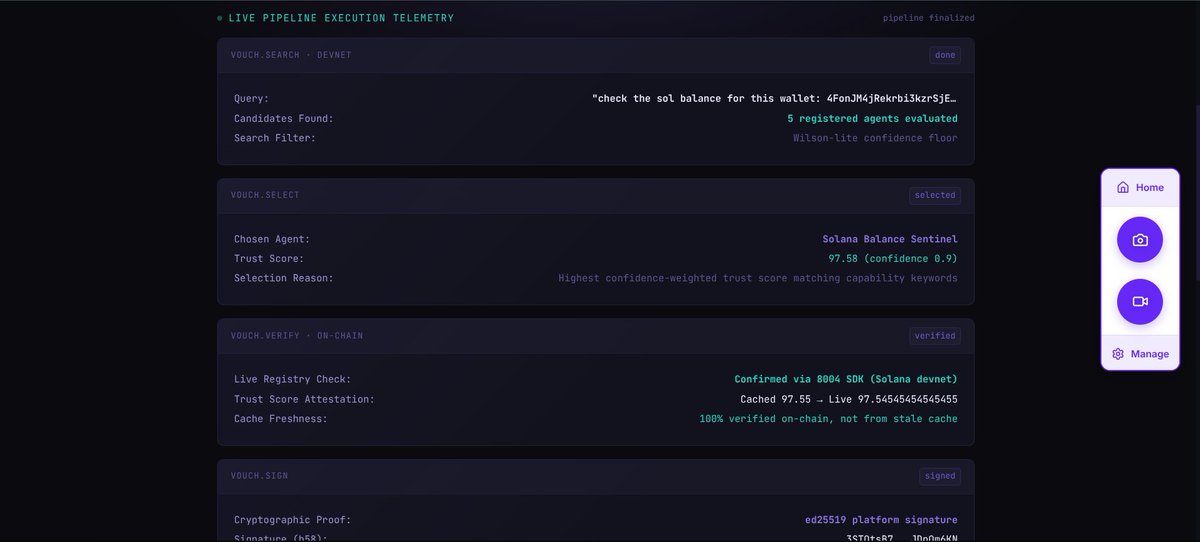Click the Home house icon
The height and width of the screenshot is (542, 1200).
1123,187
